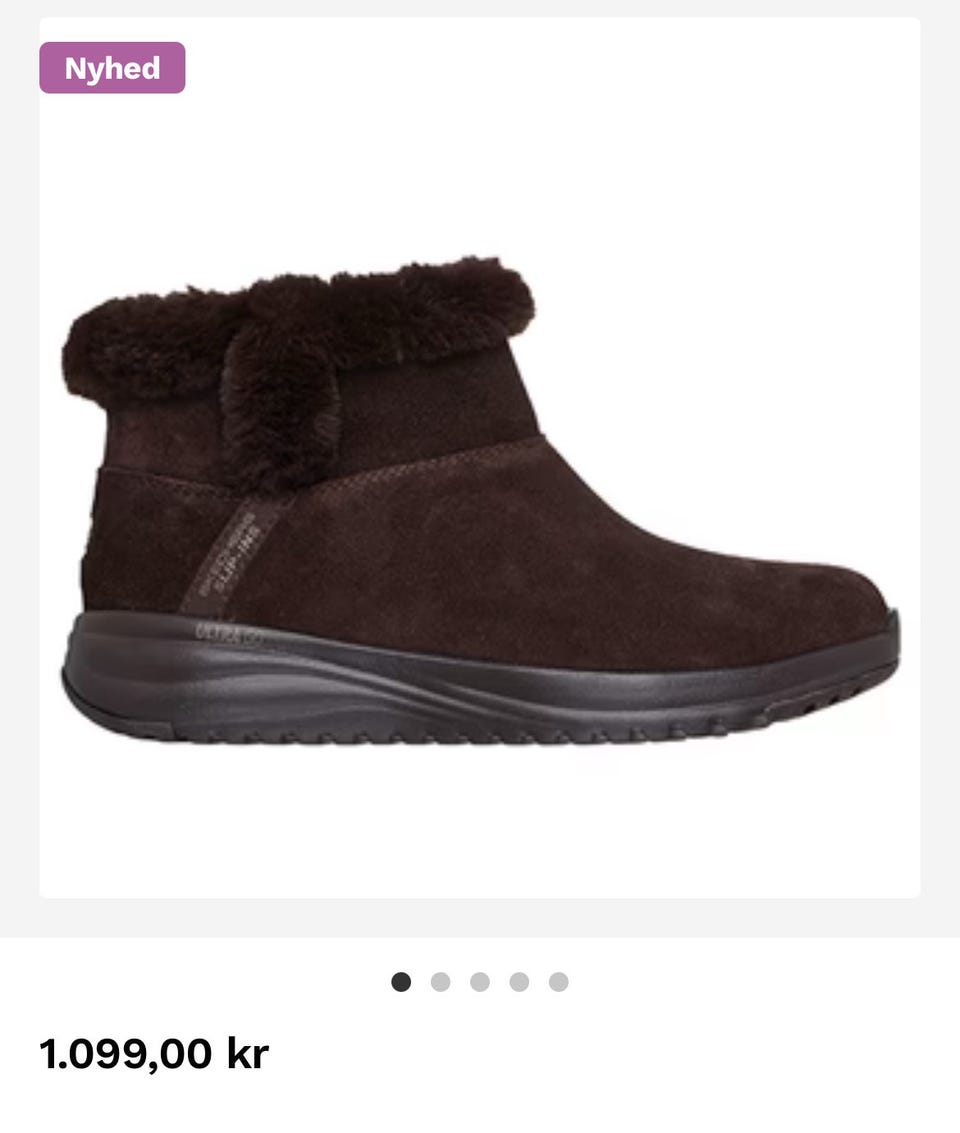960x1133 pixels.
Task: Open the brown boot product image
Action: [480, 499]
